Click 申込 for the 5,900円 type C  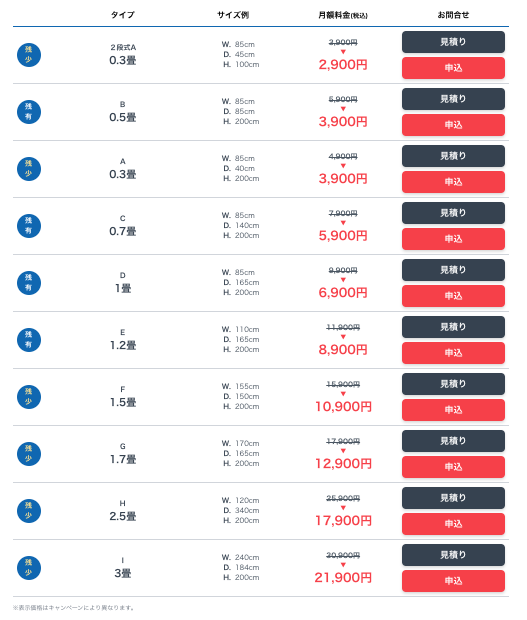tap(453, 239)
